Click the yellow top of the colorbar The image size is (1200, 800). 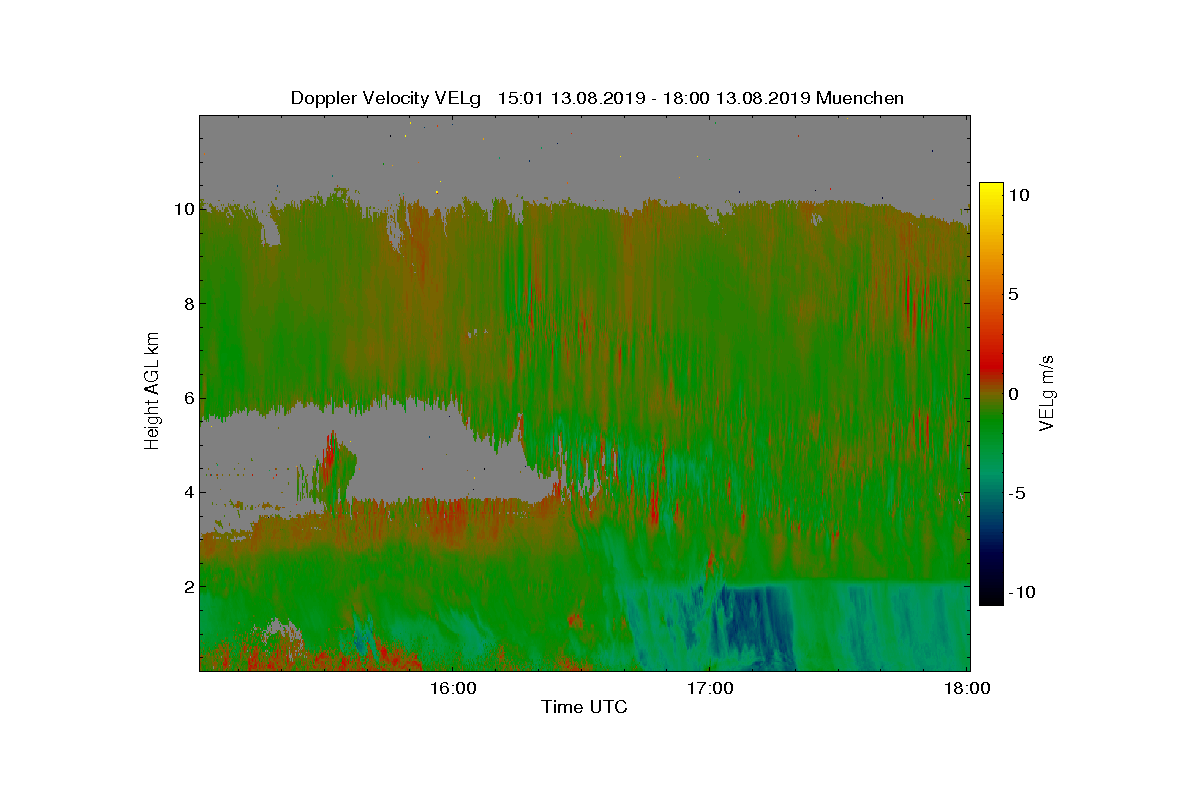pos(991,192)
